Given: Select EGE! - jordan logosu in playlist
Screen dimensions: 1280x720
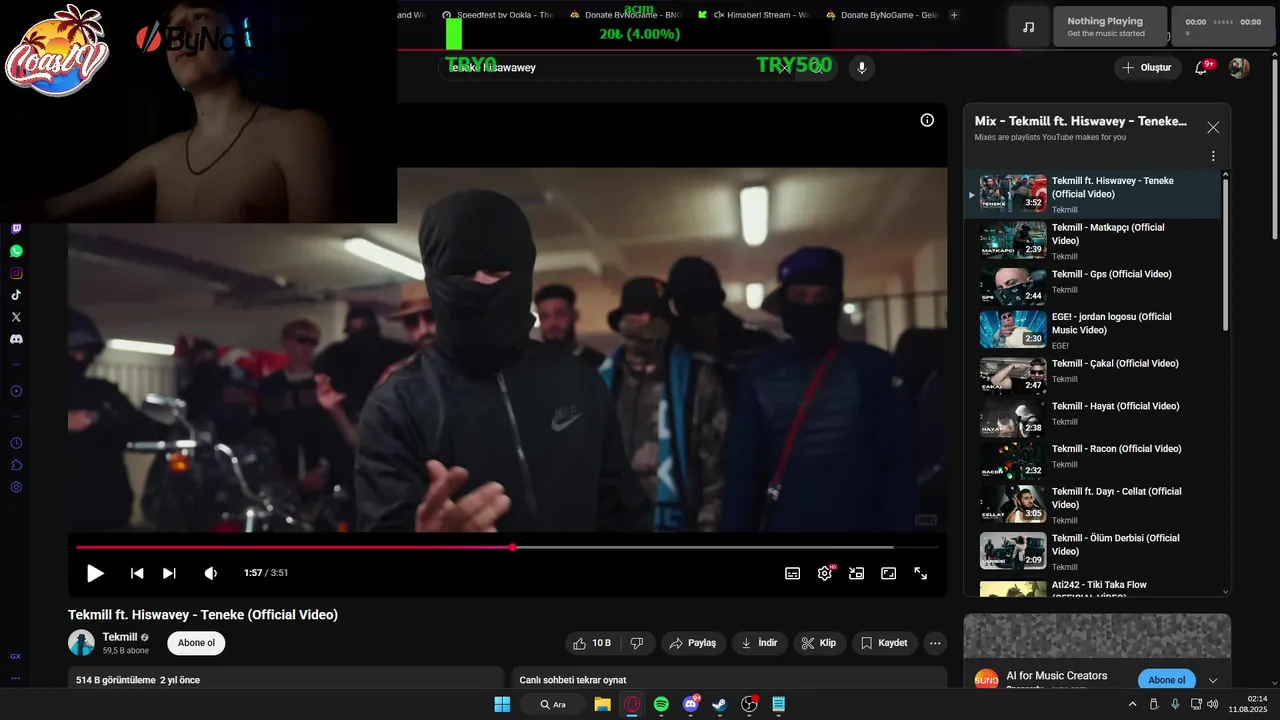Looking at the screenshot, I should (1093, 329).
